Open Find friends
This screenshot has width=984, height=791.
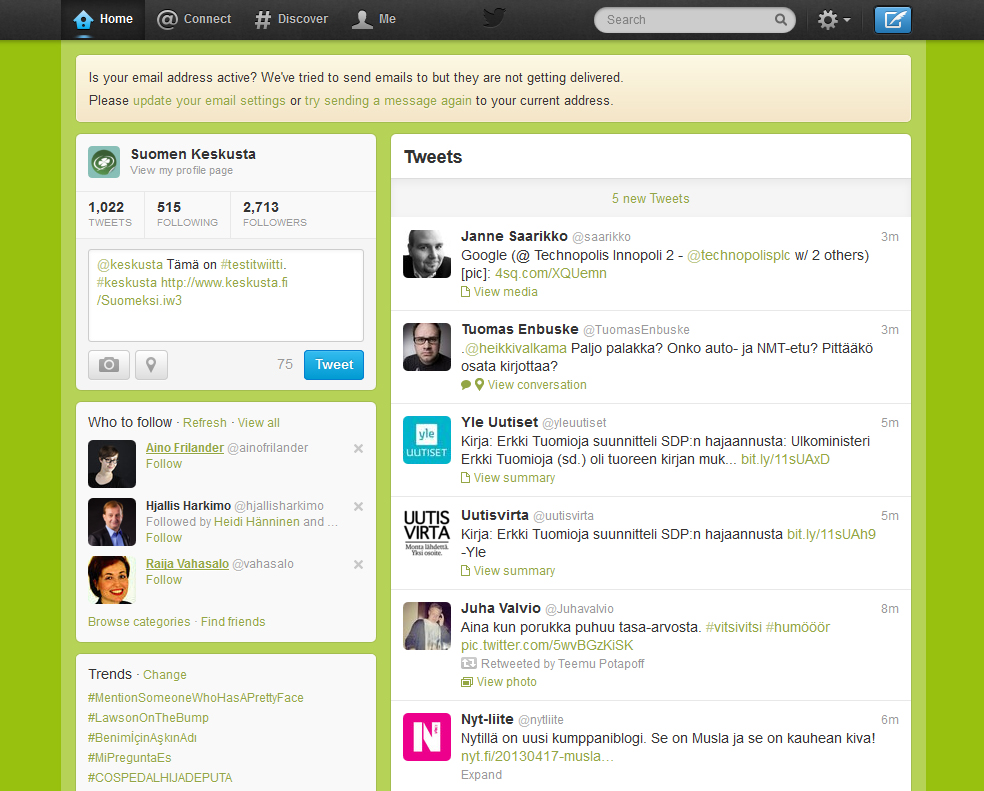coord(233,622)
